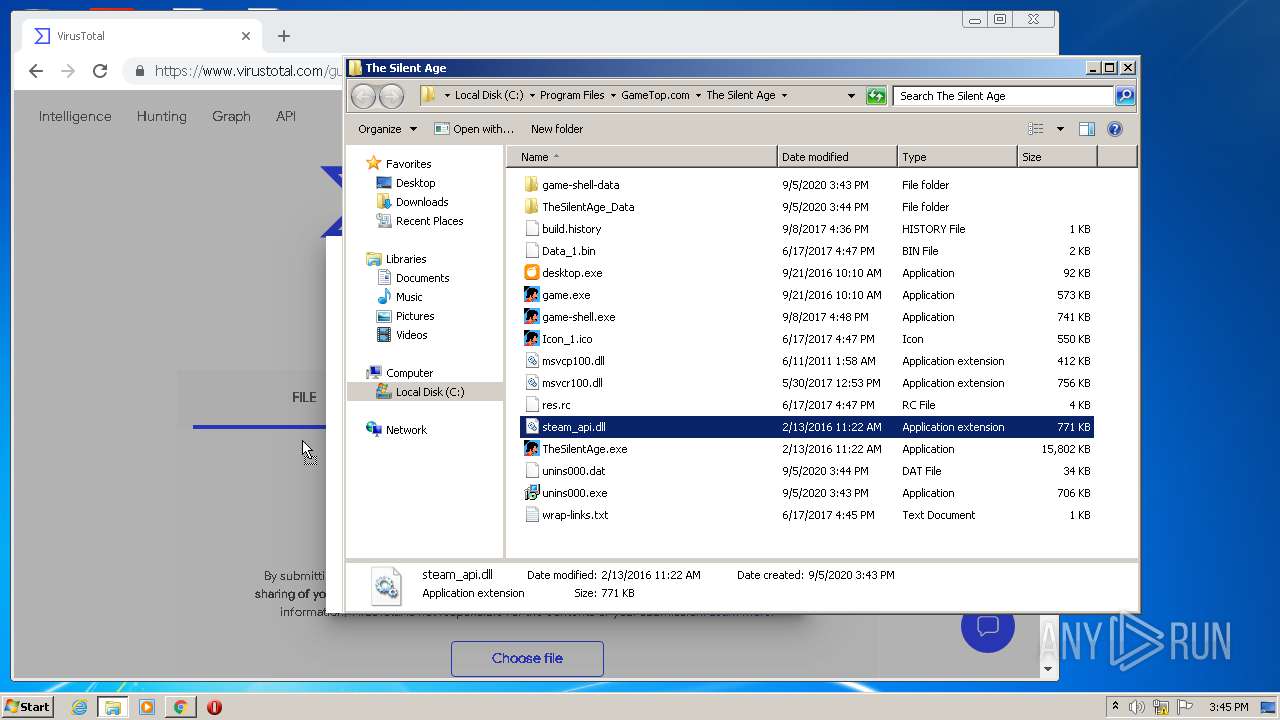Switch to Chrome in the taskbar
This screenshot has width=1280, height=720.
coord(180,707)
